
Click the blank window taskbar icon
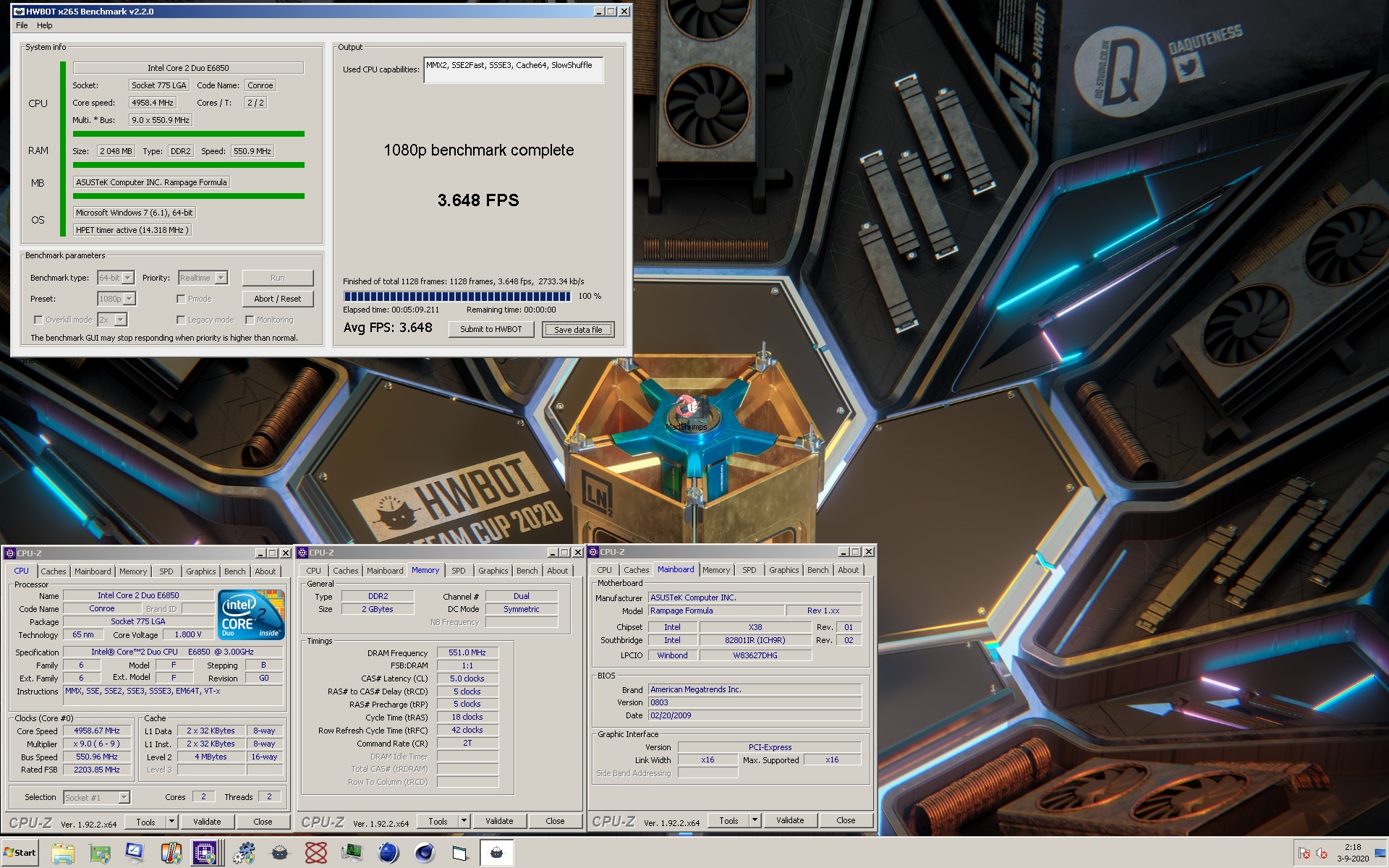coord(461,853)
